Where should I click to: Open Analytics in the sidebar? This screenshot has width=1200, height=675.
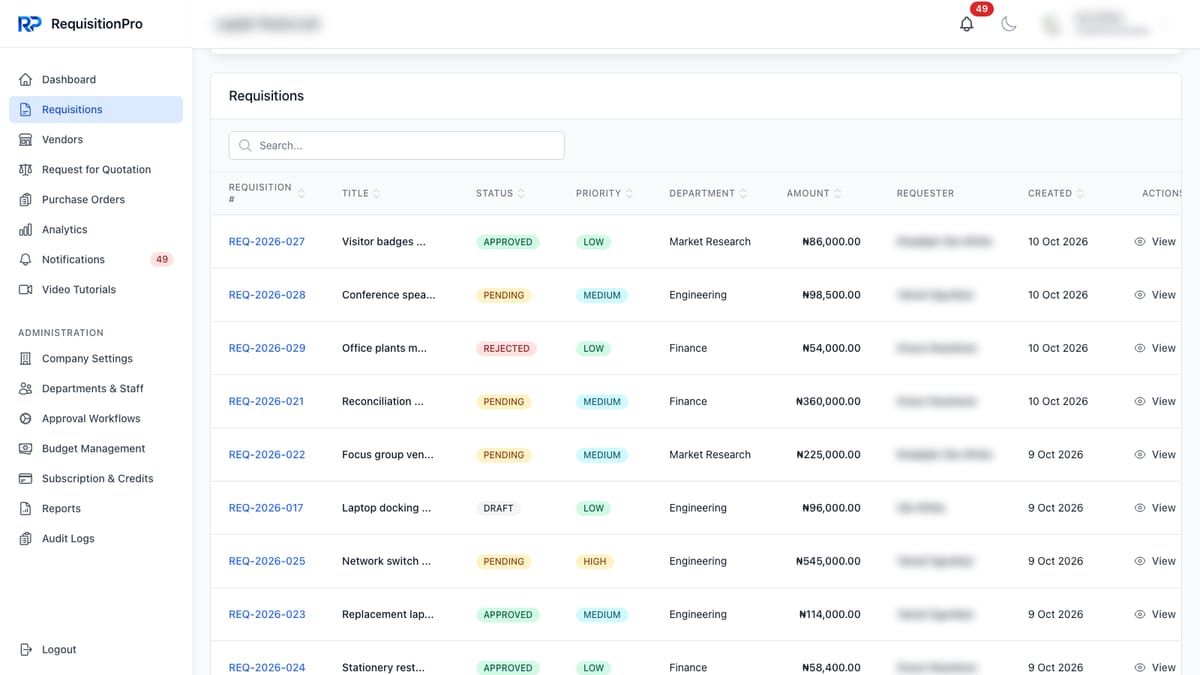coord(96,230)
